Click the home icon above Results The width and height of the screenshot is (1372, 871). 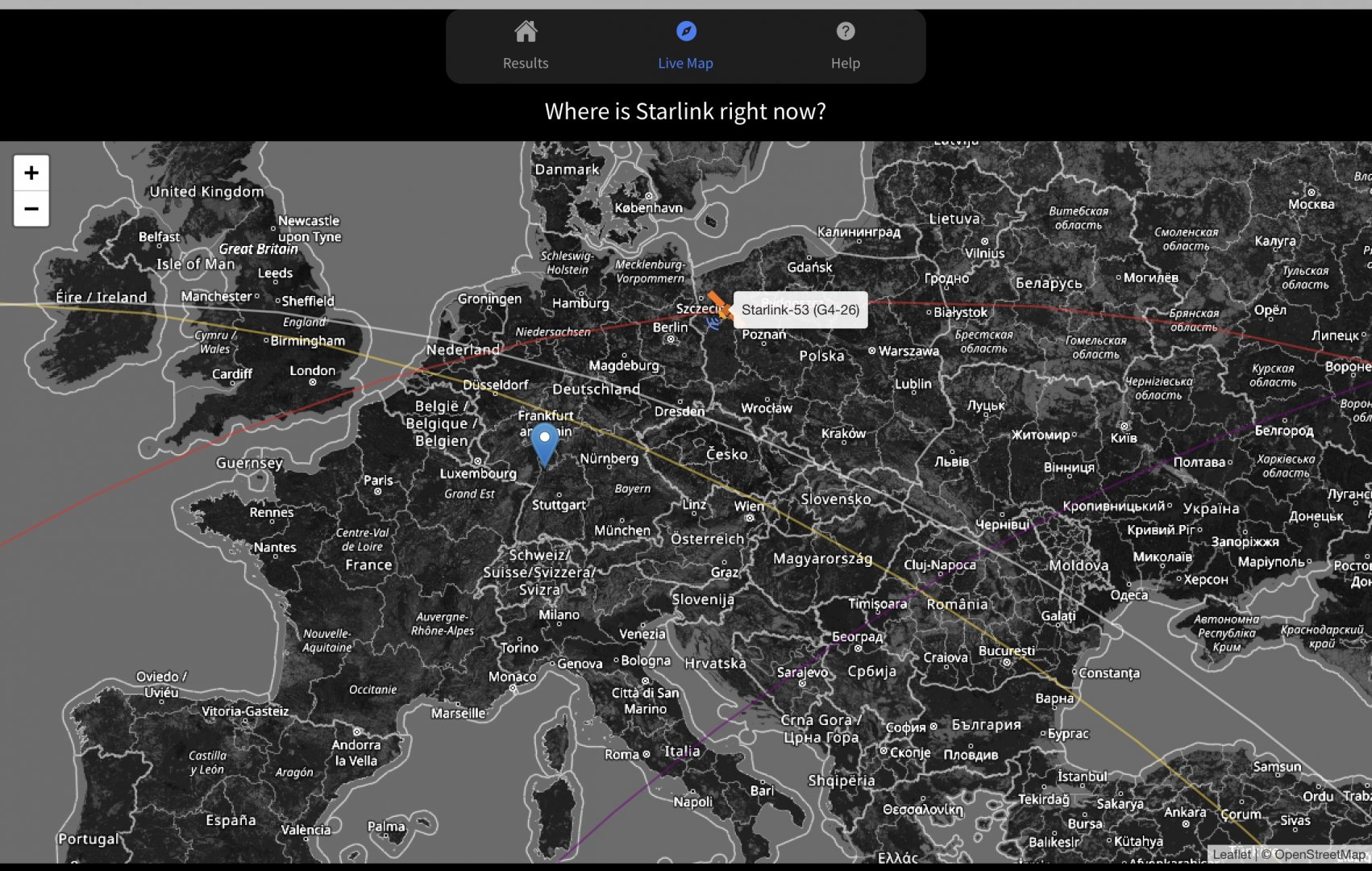[x=526, y=31]
